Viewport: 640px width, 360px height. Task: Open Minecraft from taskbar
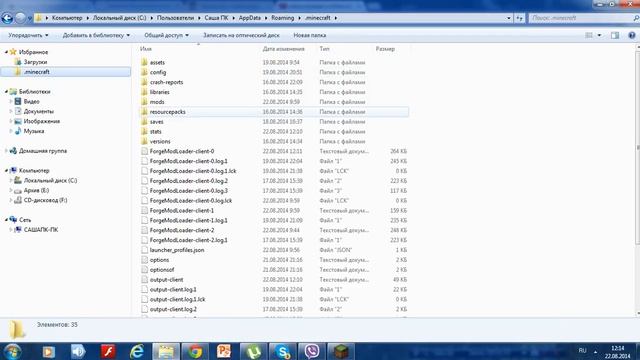click(x=341, y=351)
